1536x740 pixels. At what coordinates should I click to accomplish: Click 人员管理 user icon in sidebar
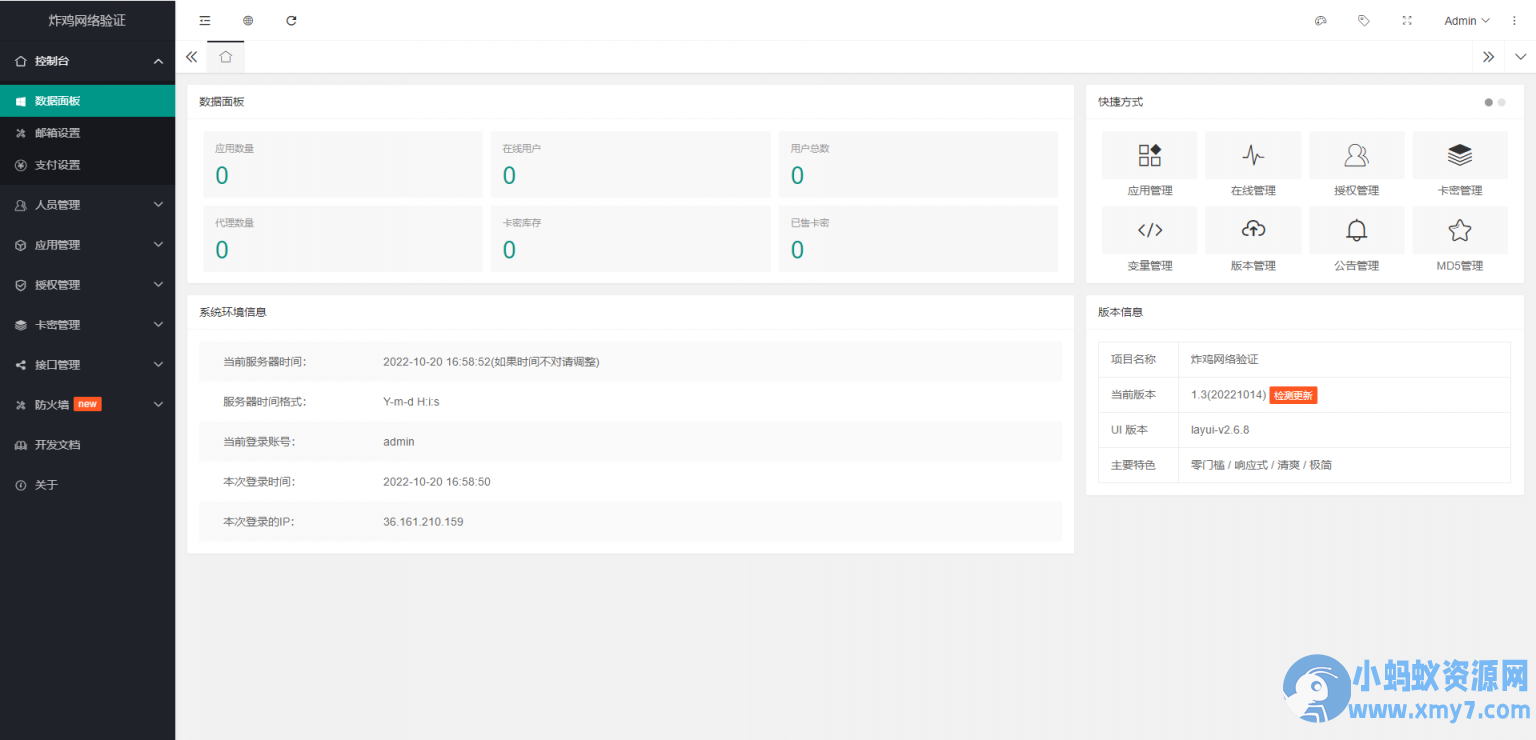pos(20,205)
